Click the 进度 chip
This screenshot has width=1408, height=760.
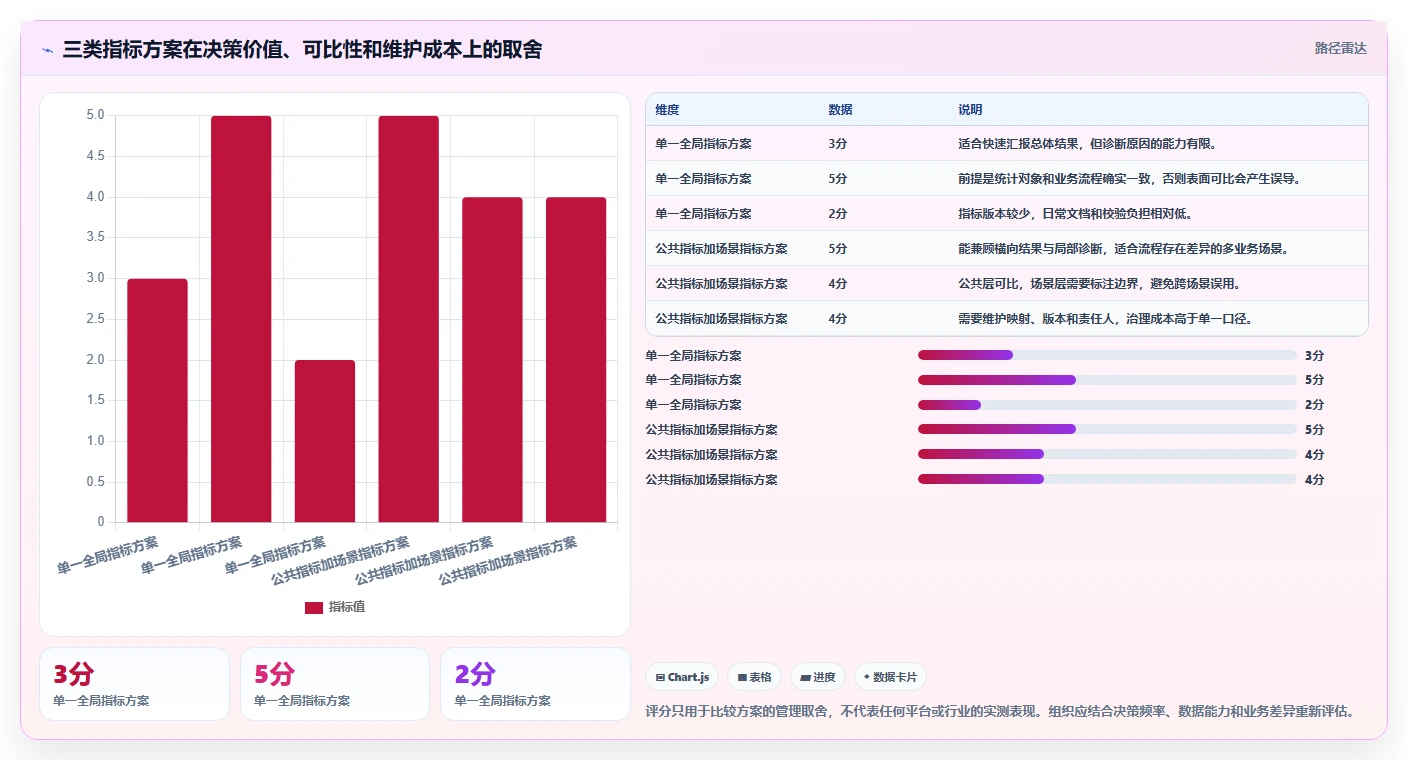[818, 677]
